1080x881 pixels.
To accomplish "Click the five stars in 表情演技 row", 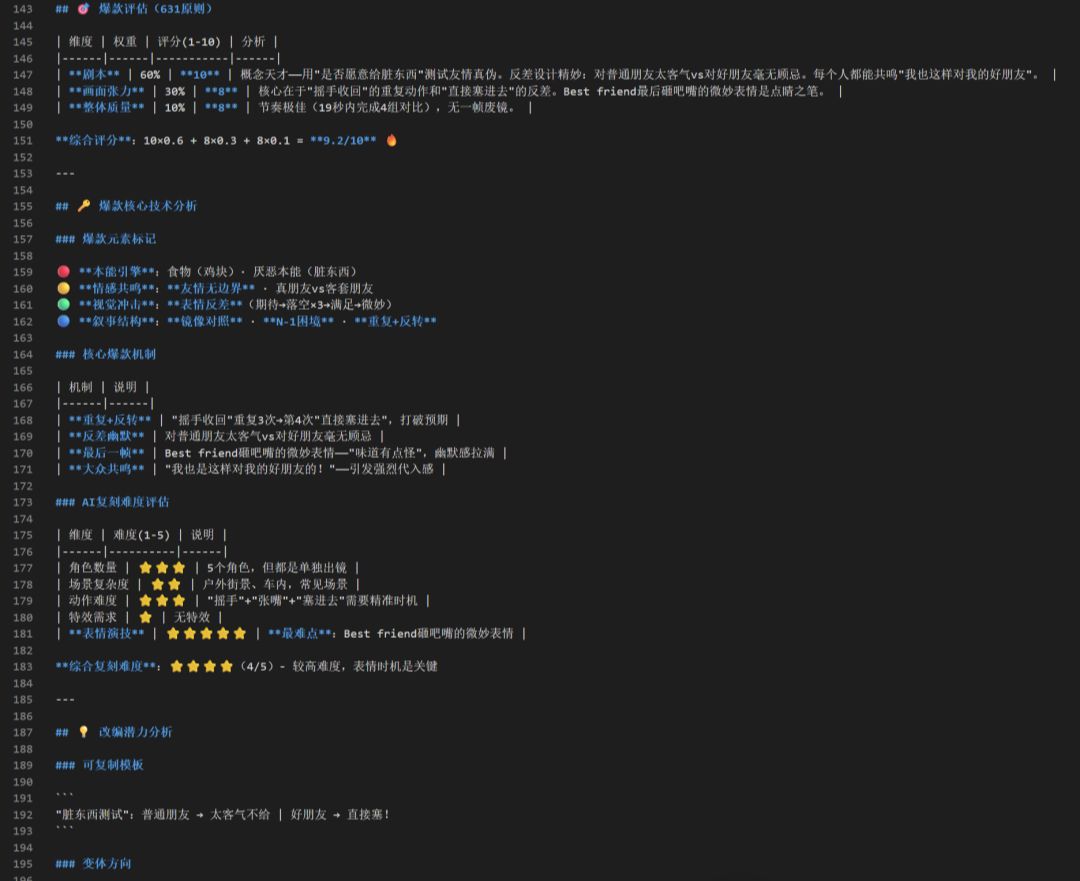I will click(205, 634).
